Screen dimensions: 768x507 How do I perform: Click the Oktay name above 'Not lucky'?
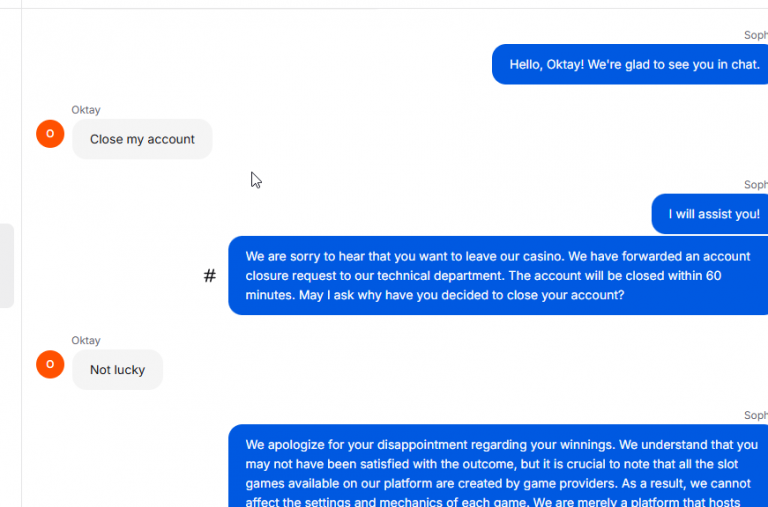pos(86,340)
